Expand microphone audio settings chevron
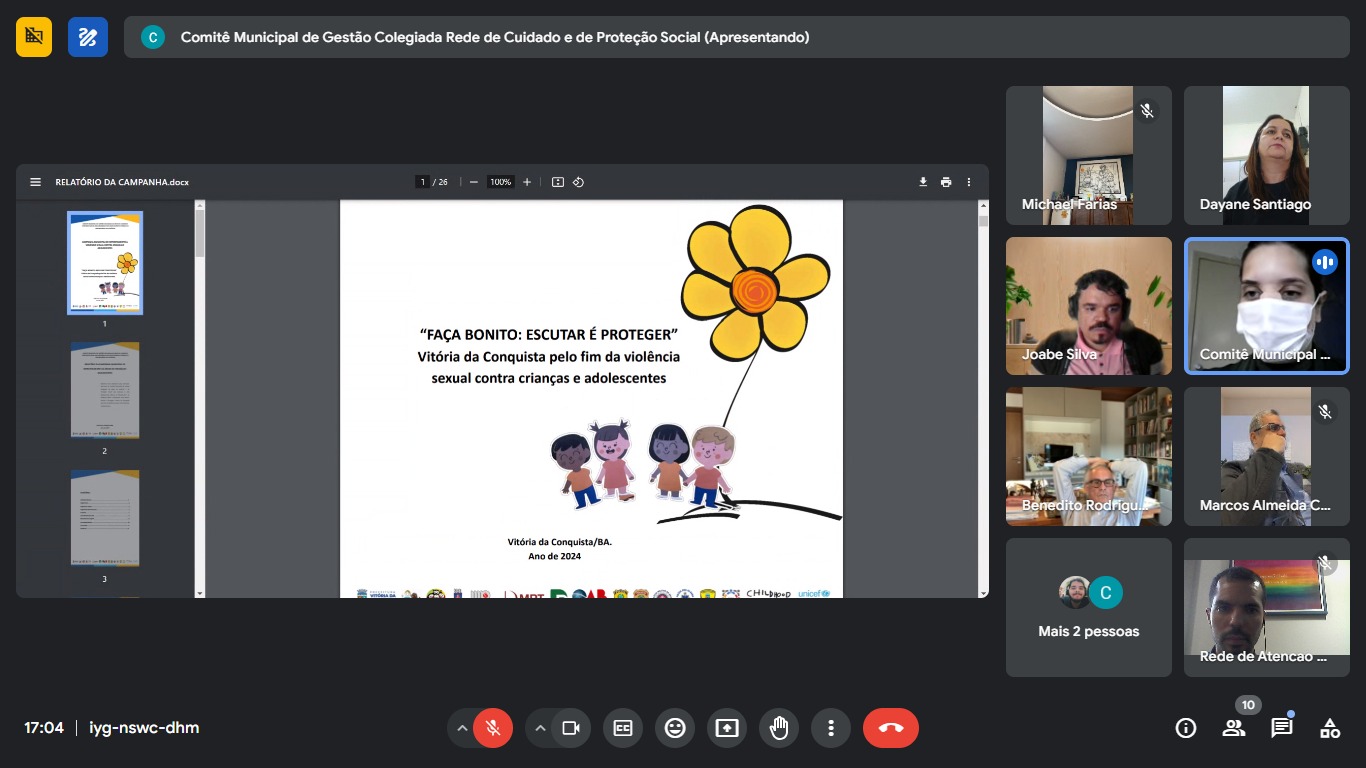Viewport: 1366px width, 768px height. [462, 728]
